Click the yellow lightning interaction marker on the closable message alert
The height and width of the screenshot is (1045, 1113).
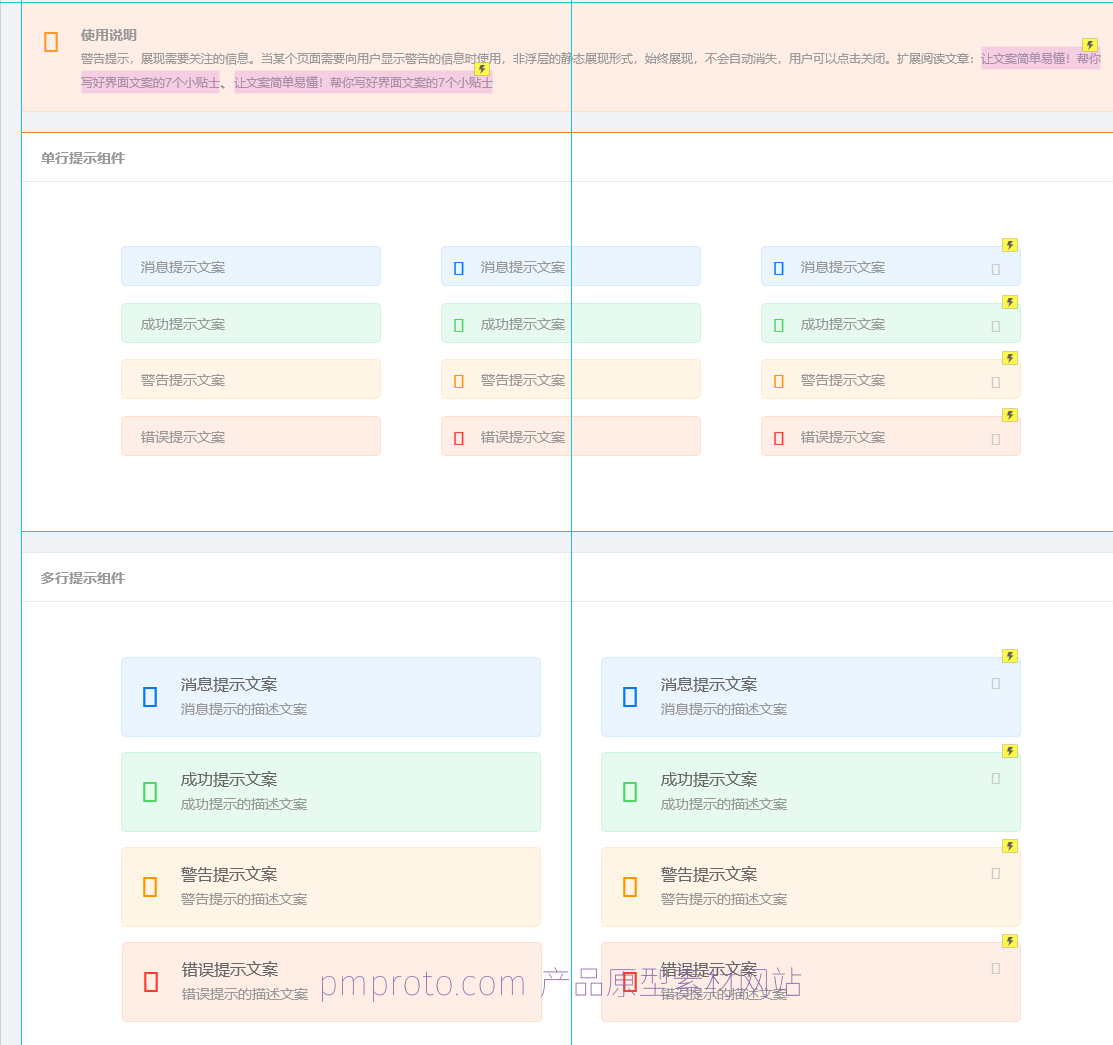[x=1010, y=245]
